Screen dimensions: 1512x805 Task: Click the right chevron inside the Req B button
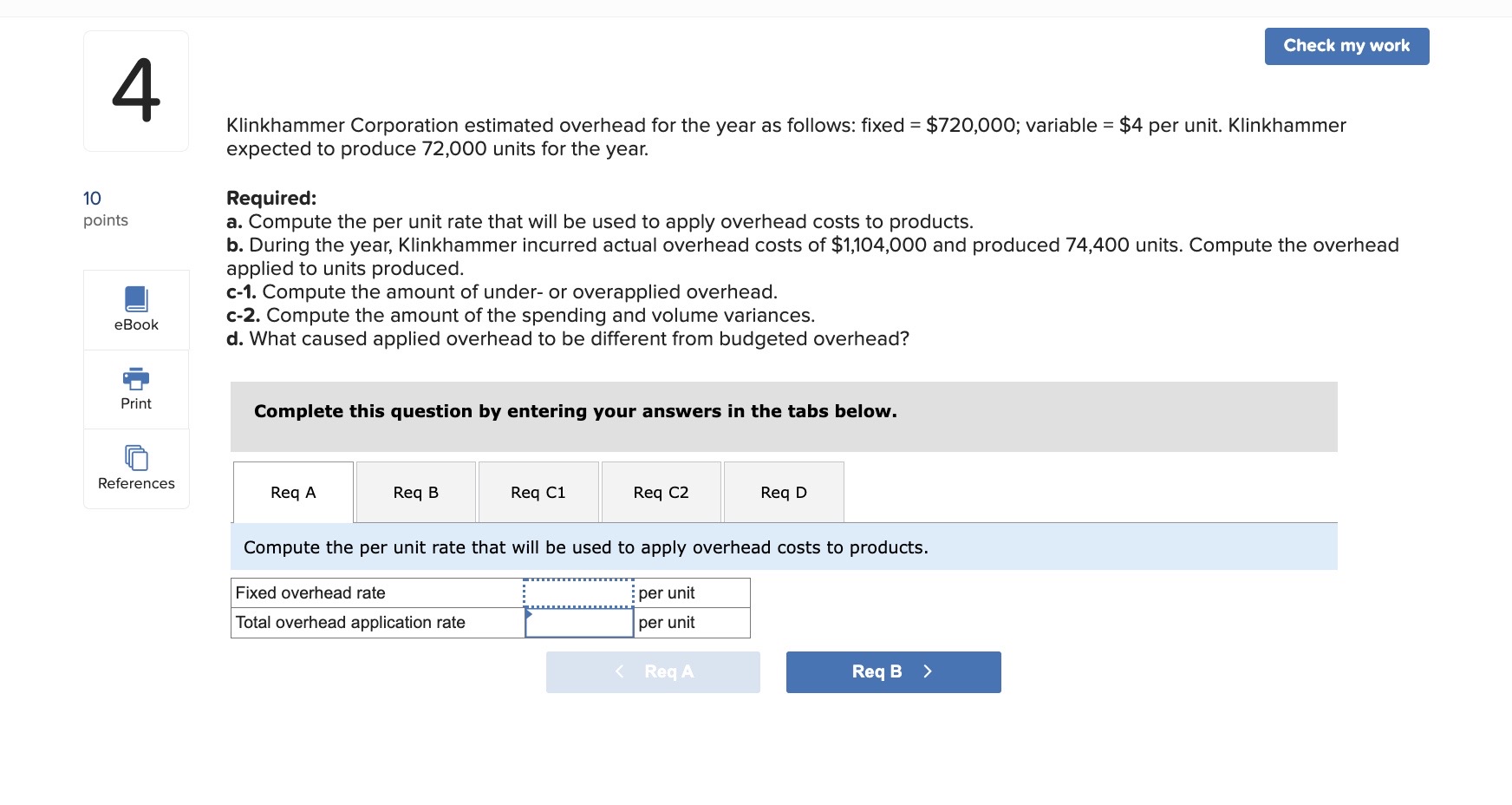pos(927,671)
